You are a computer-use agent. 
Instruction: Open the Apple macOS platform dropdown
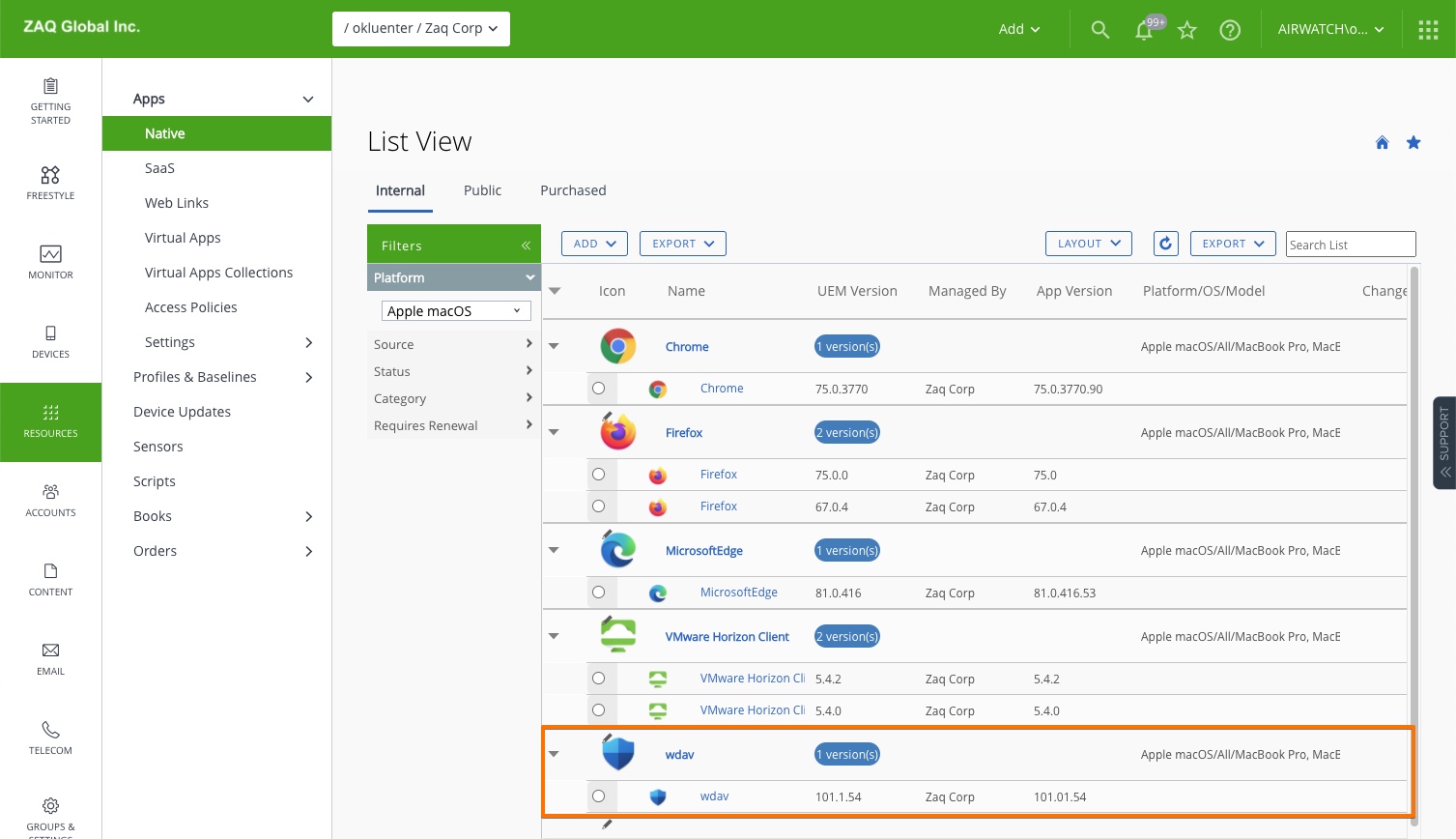click(x=455, y=310)
